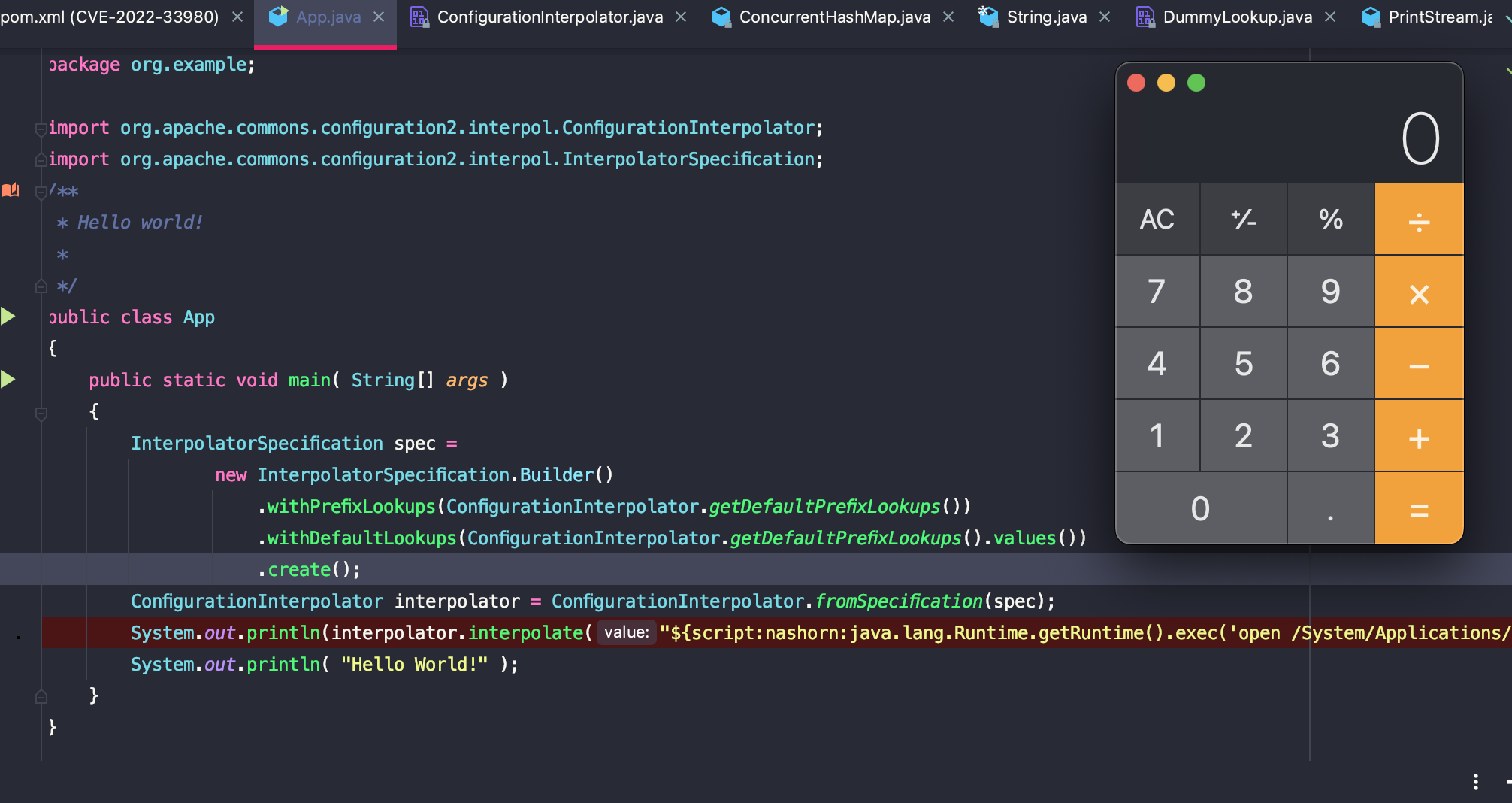1512x803 pixels.
Task: Click digit 9 in Calculator
Action: pyautogui.click(x=1331, y=292)
